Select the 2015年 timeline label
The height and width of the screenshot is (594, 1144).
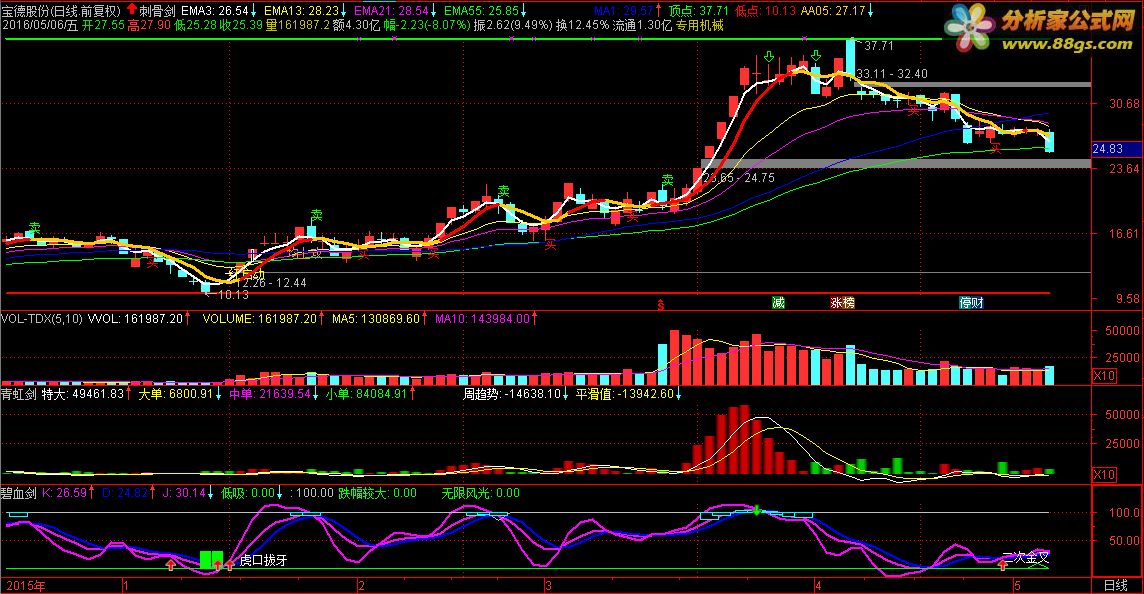[26, 586]
